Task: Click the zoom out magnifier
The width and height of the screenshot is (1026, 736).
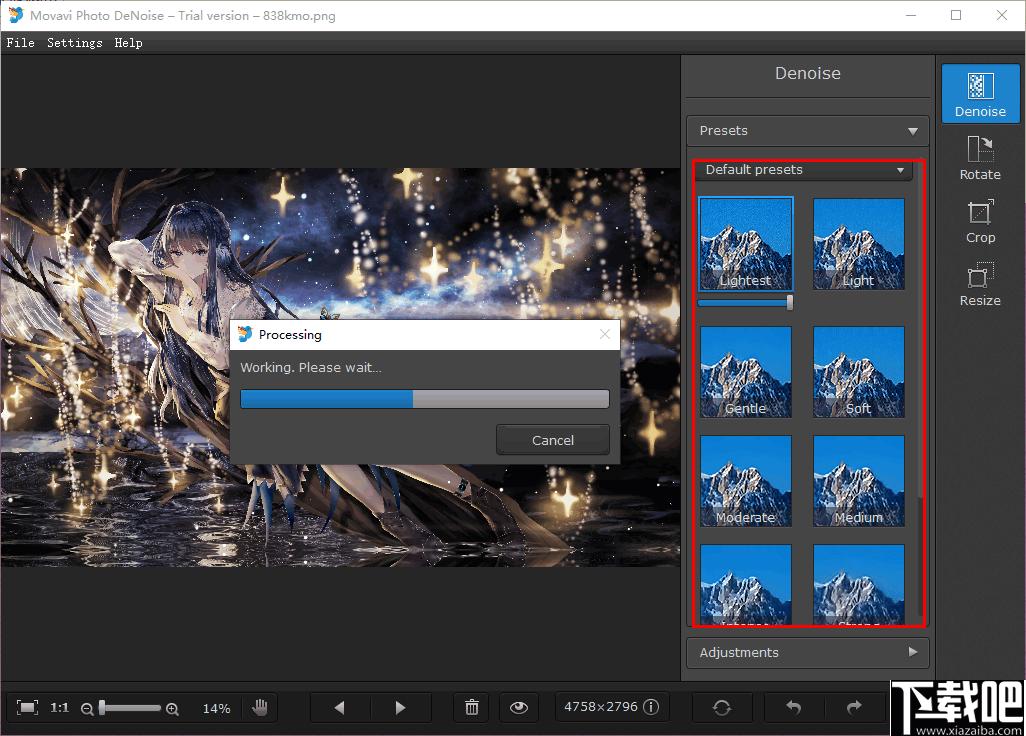Action: coord(86,709)
